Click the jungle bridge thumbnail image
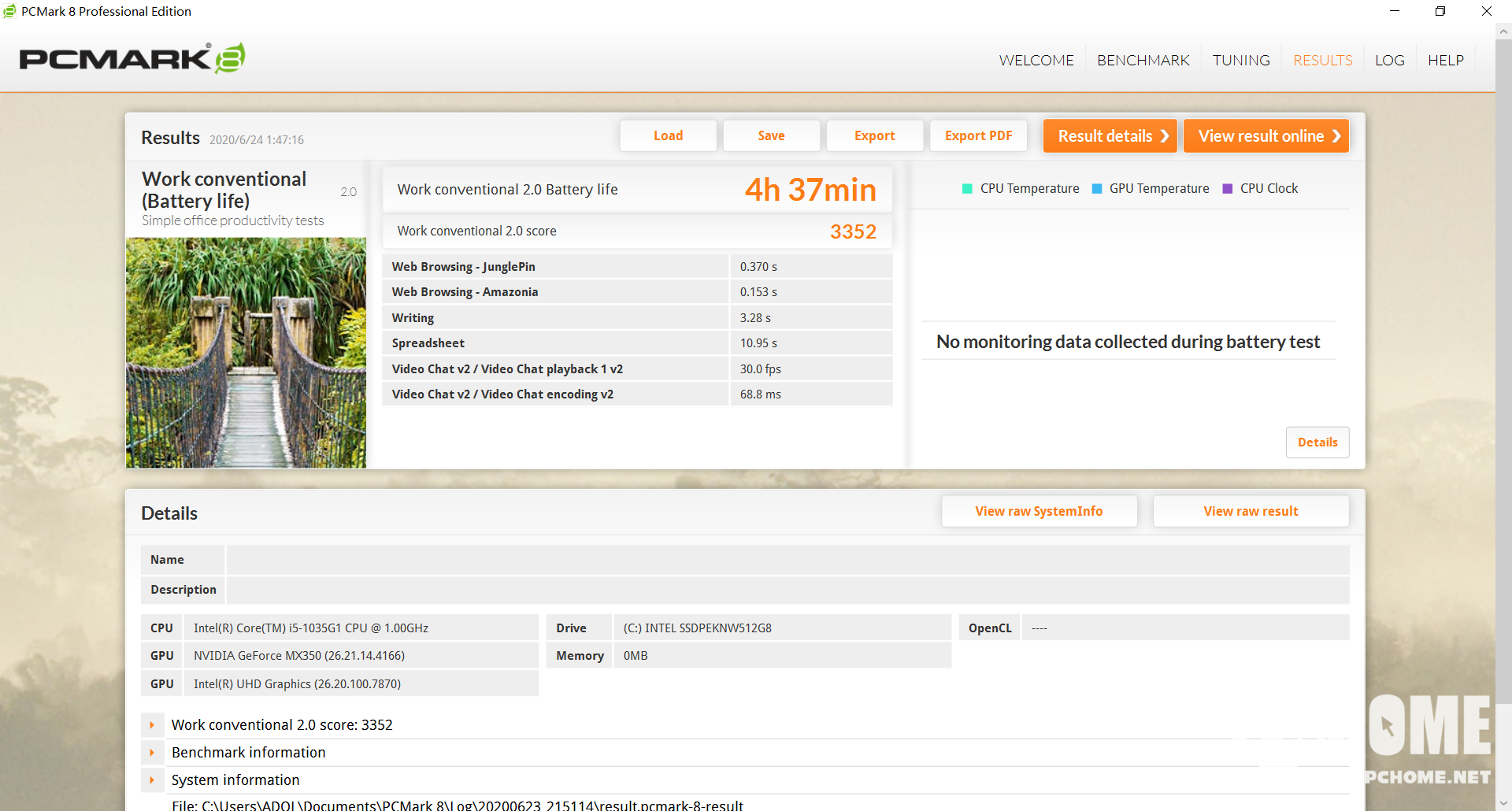 (246, 353)
